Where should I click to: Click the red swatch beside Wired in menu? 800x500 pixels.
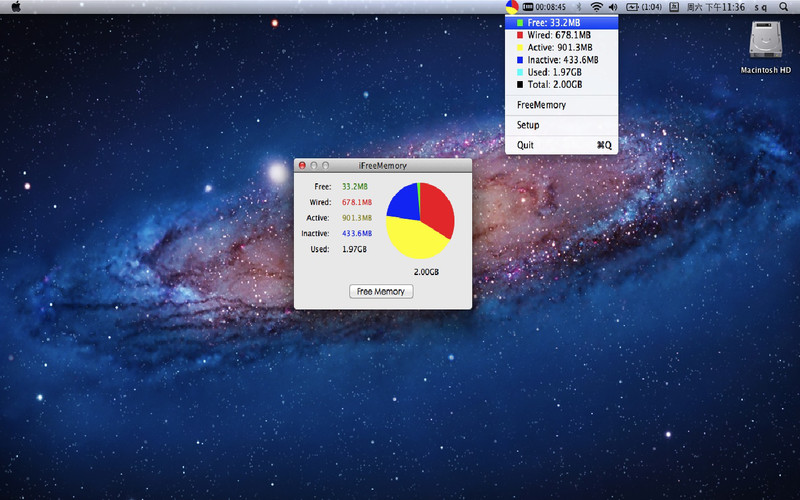520,35
